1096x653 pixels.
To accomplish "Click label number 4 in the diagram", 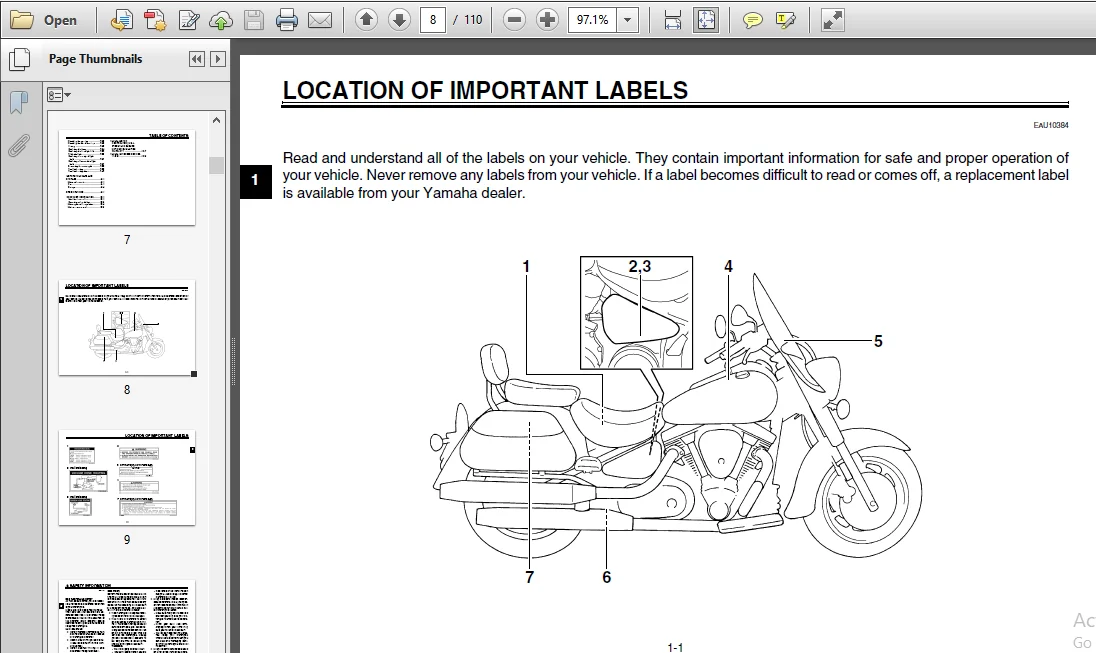I will pyautogui.click(x=728, y=266).
